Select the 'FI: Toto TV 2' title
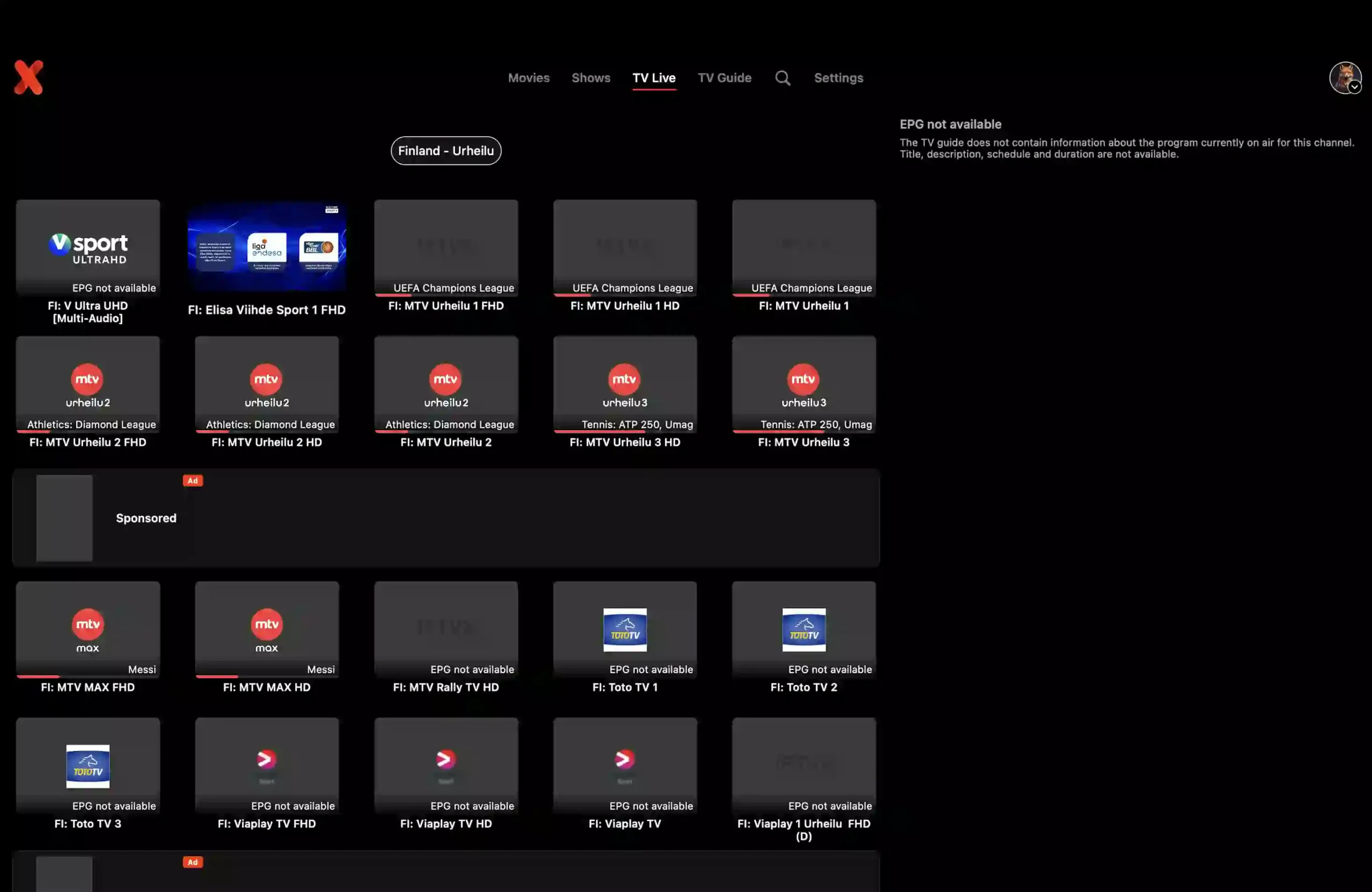The height and width of the screenshot is (892, 1372). pos(803,687)
